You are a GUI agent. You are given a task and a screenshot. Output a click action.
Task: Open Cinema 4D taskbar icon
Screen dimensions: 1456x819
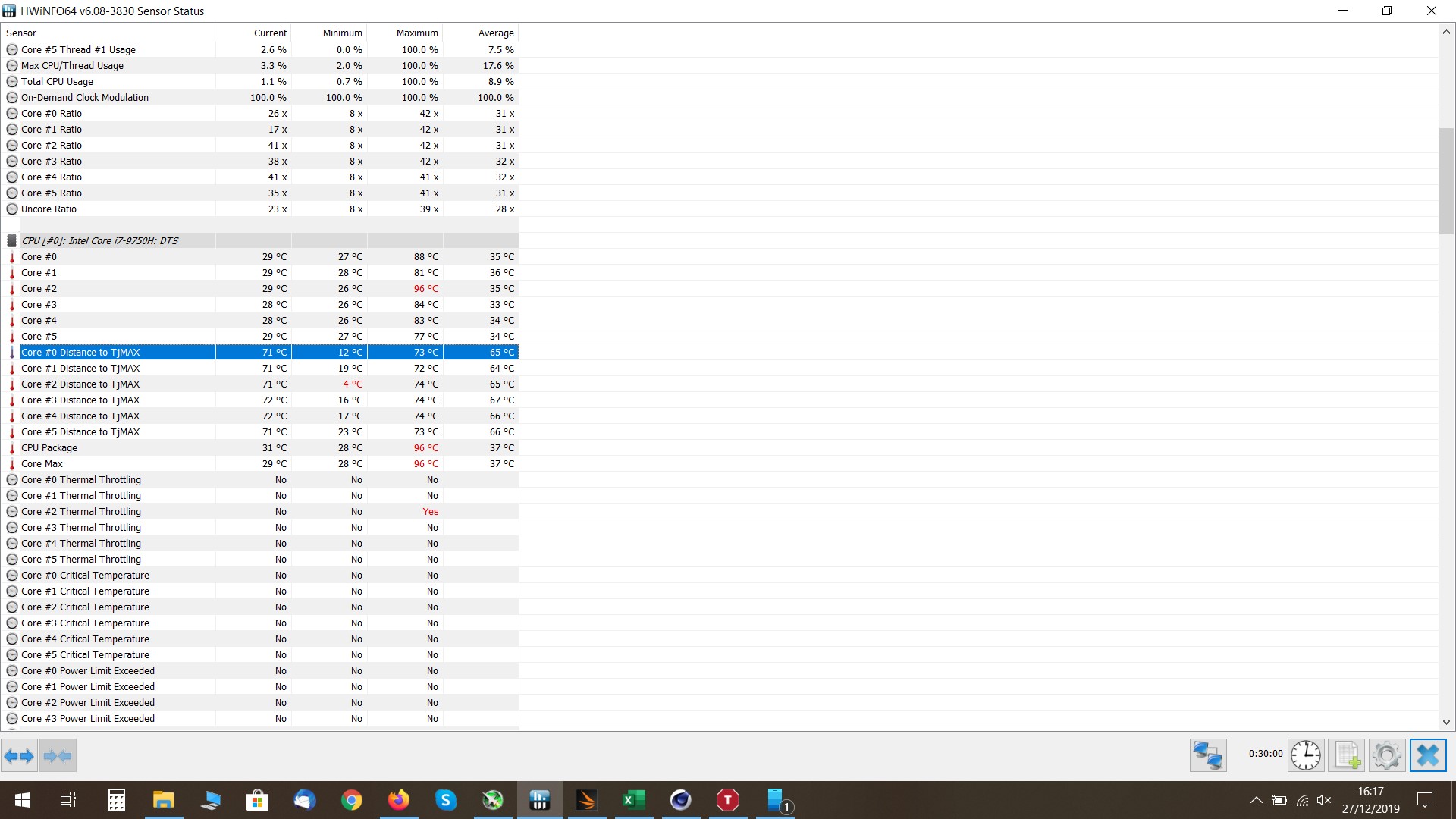[x=680, y=800]
